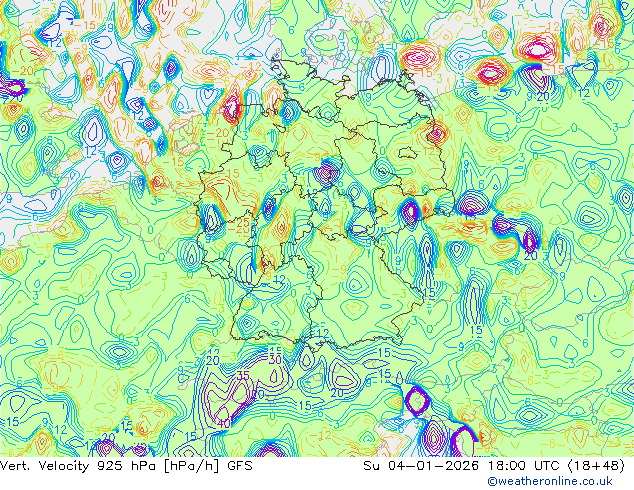The image size is (634, 490).
Task: Click the purple '35' contour label
Action: click(x=243, y=376)
